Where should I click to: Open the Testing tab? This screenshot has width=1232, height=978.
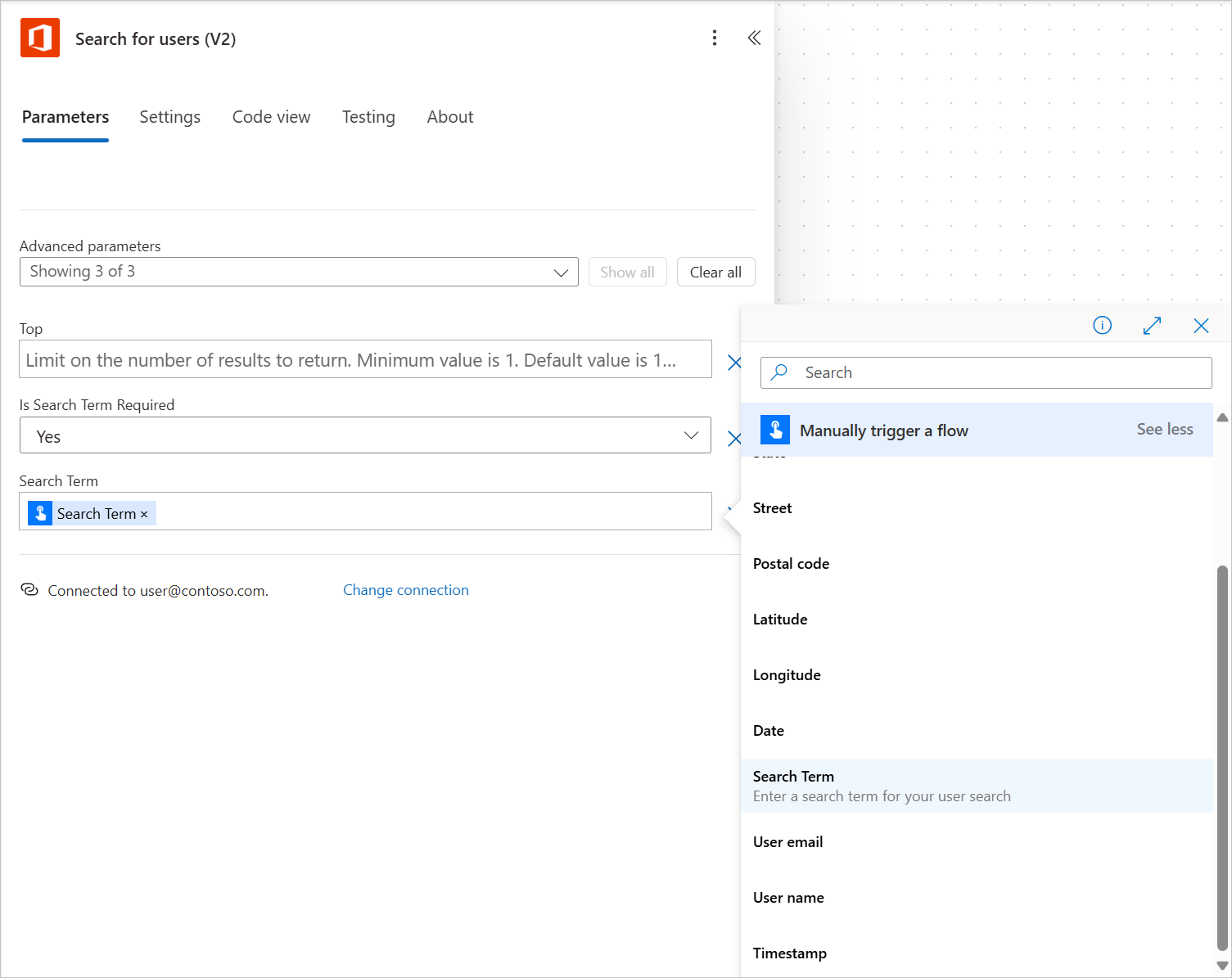(368, 117)
